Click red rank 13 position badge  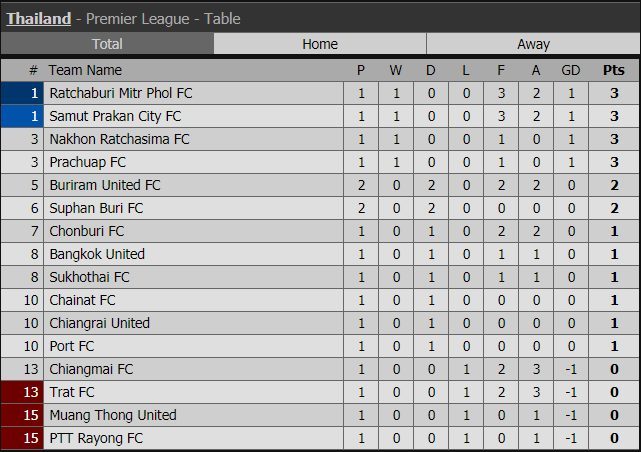point(22,392)
